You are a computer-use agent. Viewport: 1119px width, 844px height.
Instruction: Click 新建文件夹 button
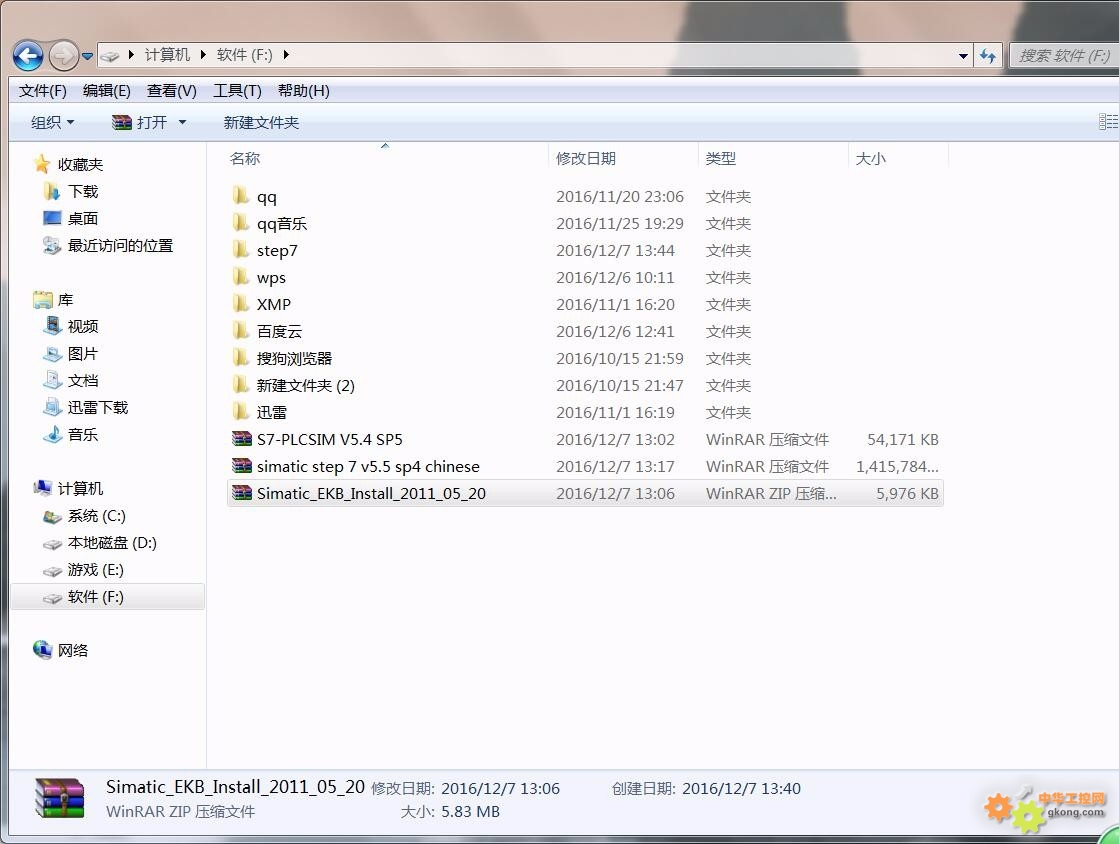(x=261, y=123)
